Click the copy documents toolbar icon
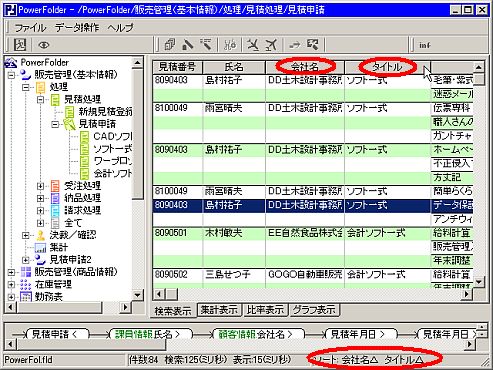 tap(170, 44)
